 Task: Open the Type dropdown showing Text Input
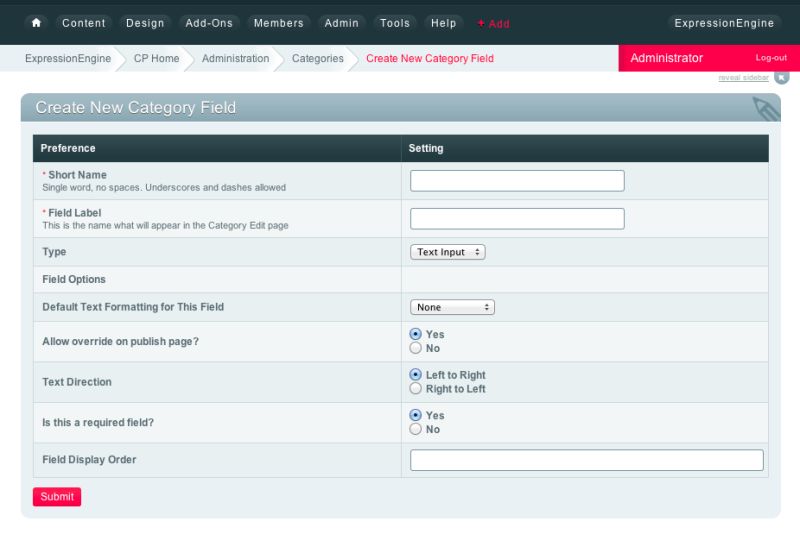tap(447, 252)
